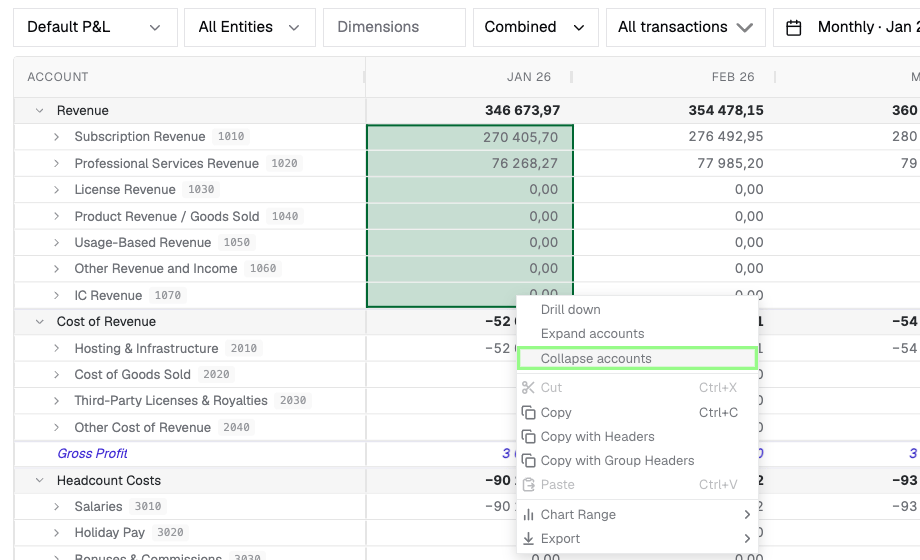Select Jan 26 Subscription Revenue cell 270 405,70
Screen dimensions: 920x560
point(470,137)
